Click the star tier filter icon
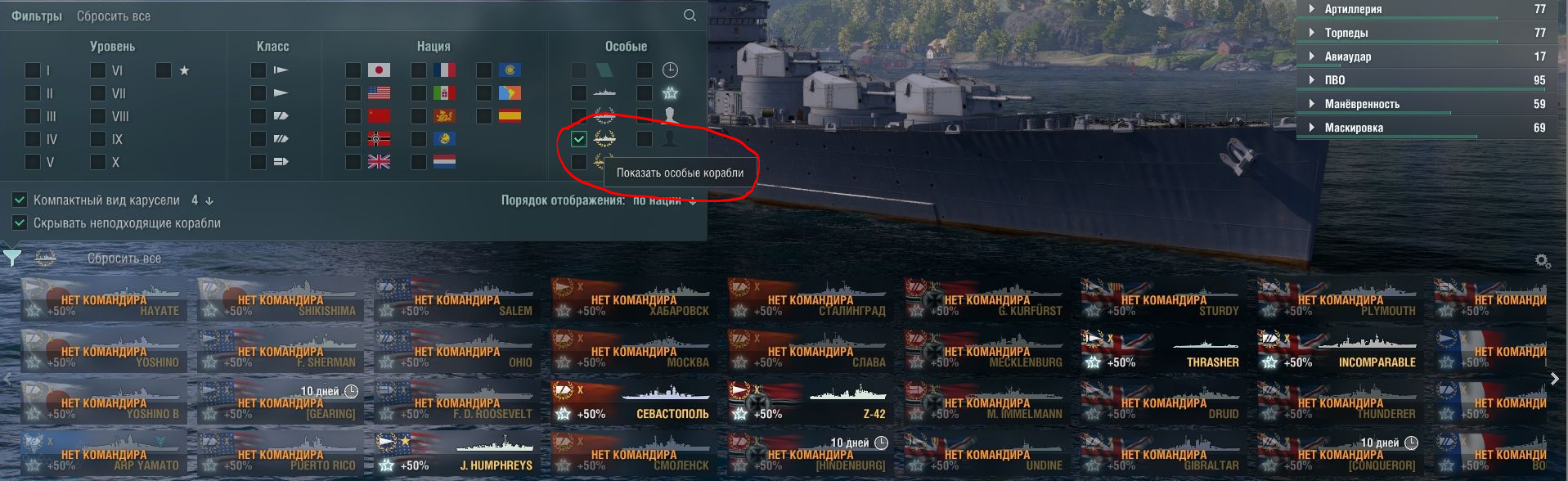The height and width of the screenshot is (481, 1568). coord(184,70)
